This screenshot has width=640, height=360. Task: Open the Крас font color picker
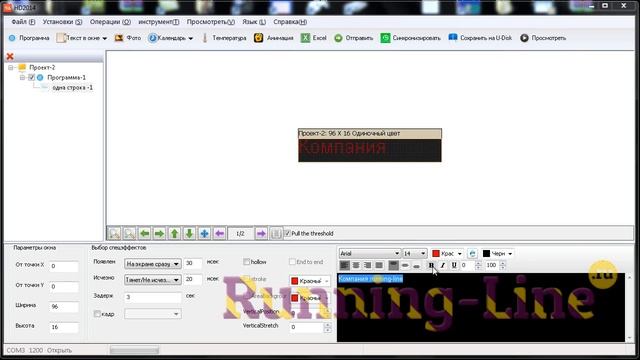(447, 253)
